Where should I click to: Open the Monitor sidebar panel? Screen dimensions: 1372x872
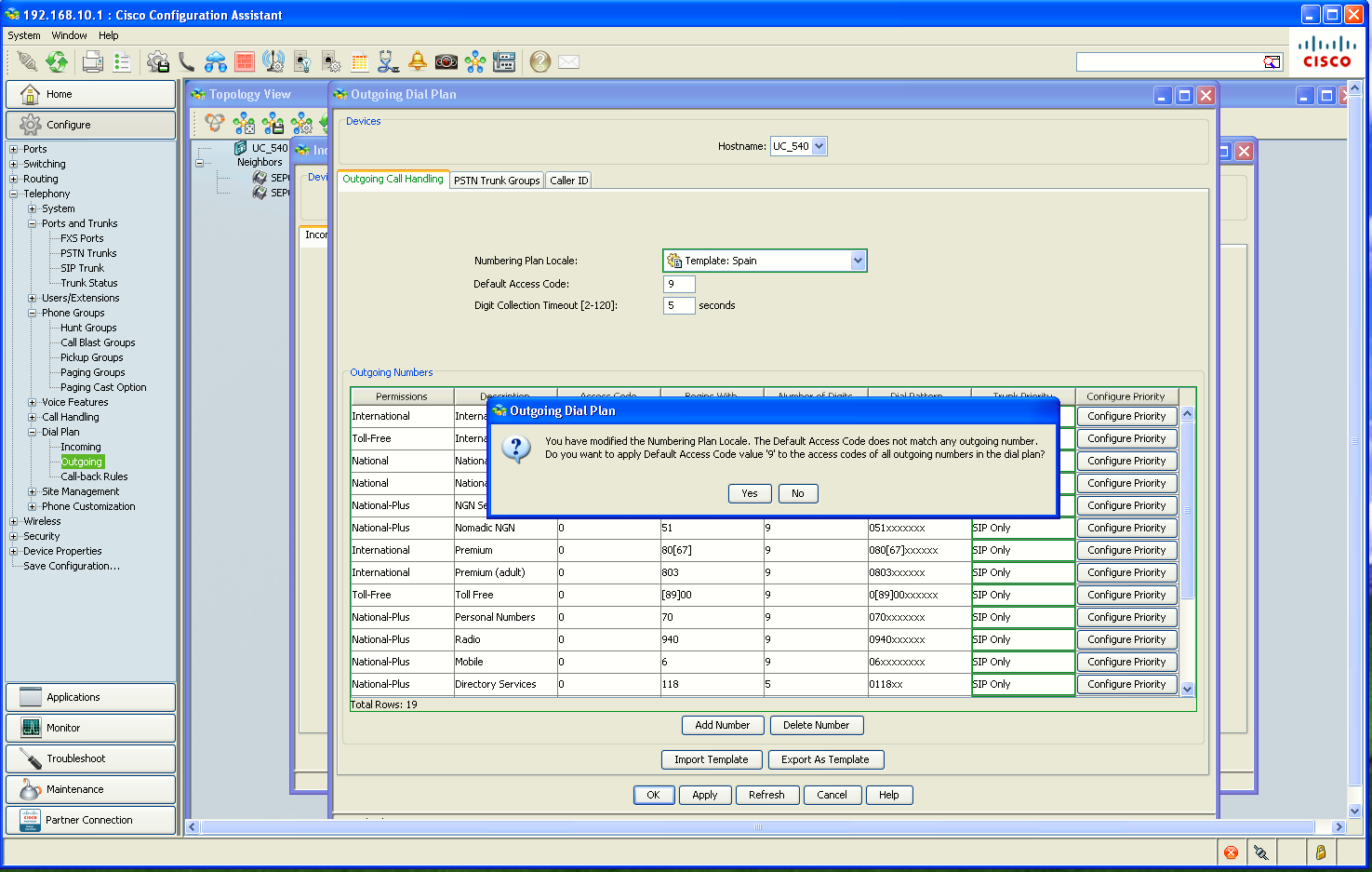(90, 728)
